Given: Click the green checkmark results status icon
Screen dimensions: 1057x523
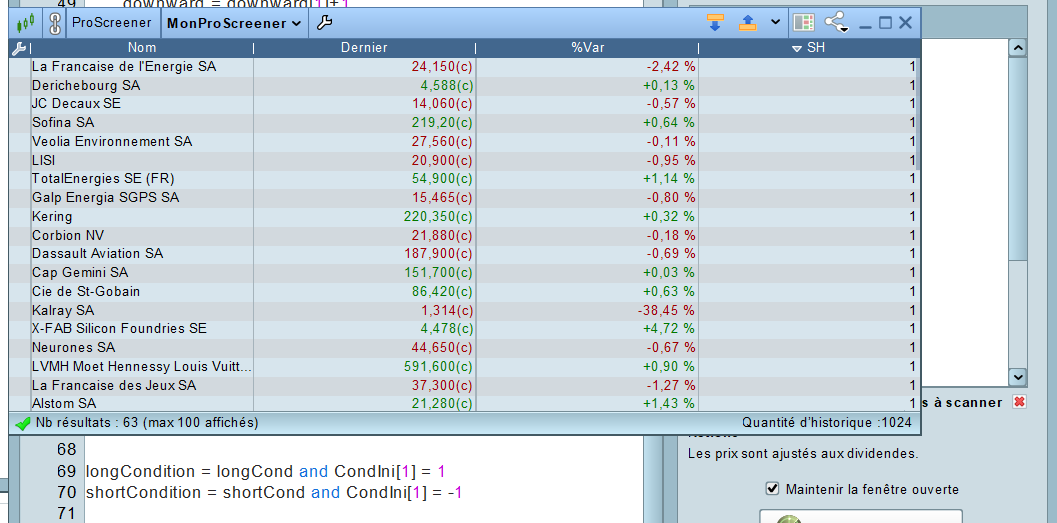Looking at the screenshot, I should (23, 423).
